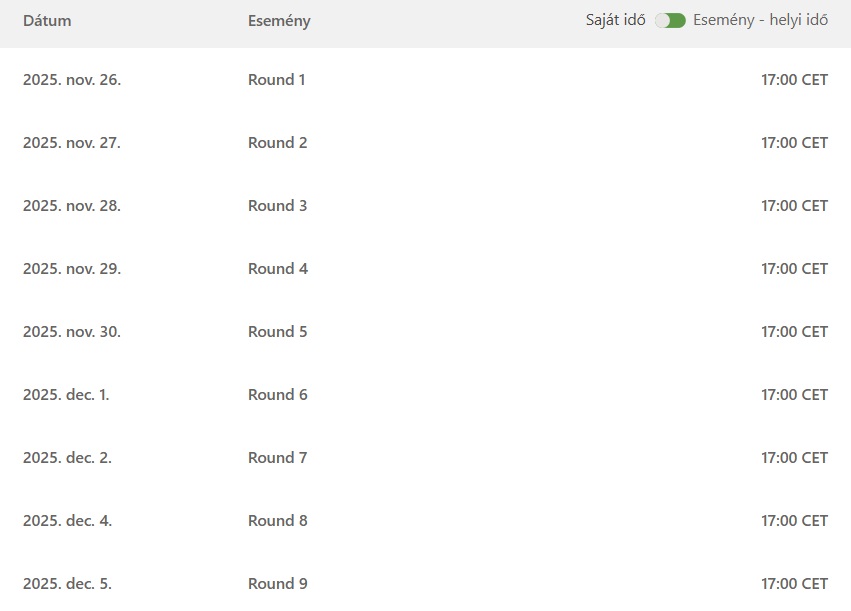This screenshot has height=611, width=851.
Task: Click the Dátum column header
Action: pos(47,21)
